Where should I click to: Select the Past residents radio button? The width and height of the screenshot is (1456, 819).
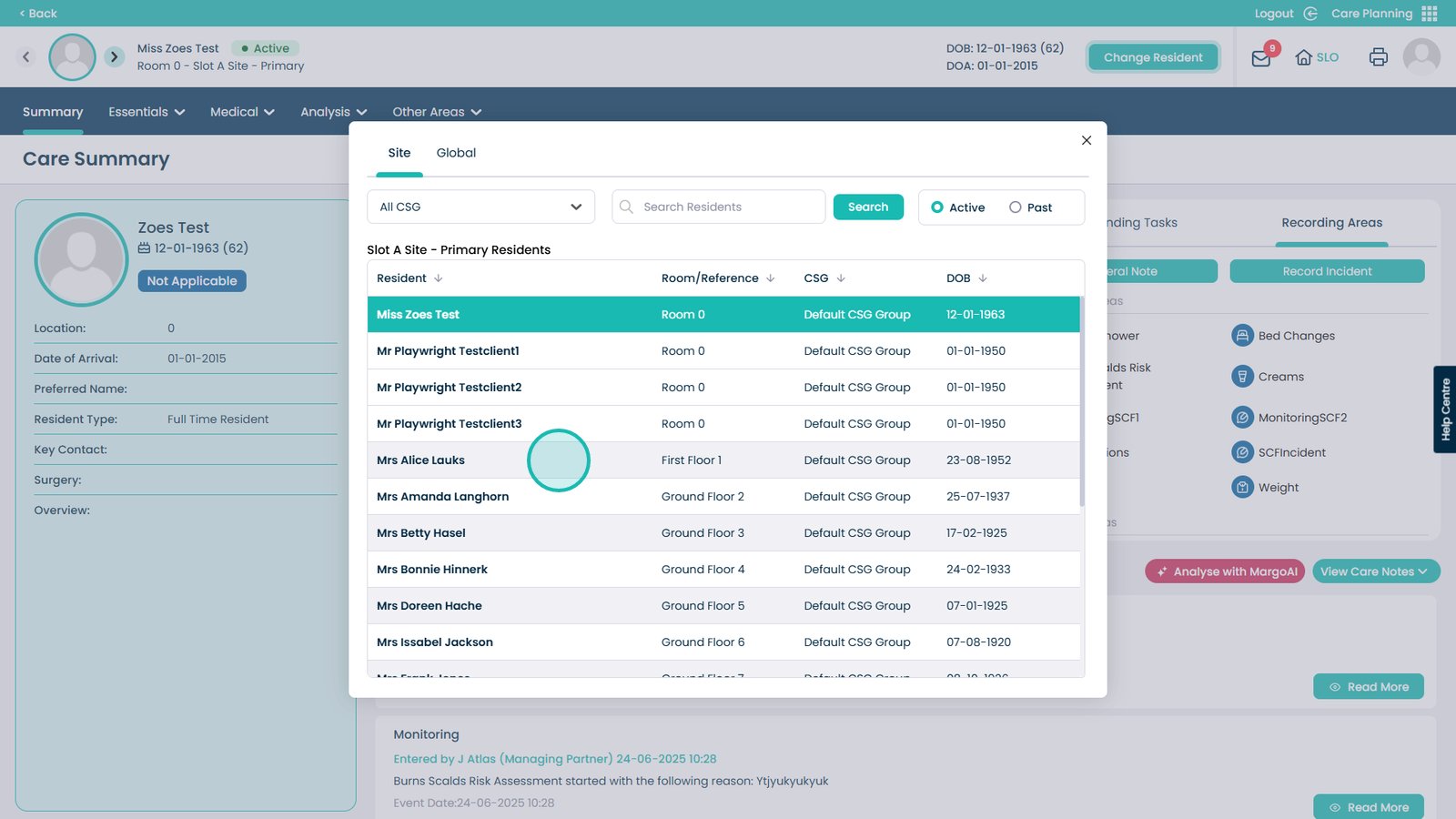click(x=1016, y=207)
